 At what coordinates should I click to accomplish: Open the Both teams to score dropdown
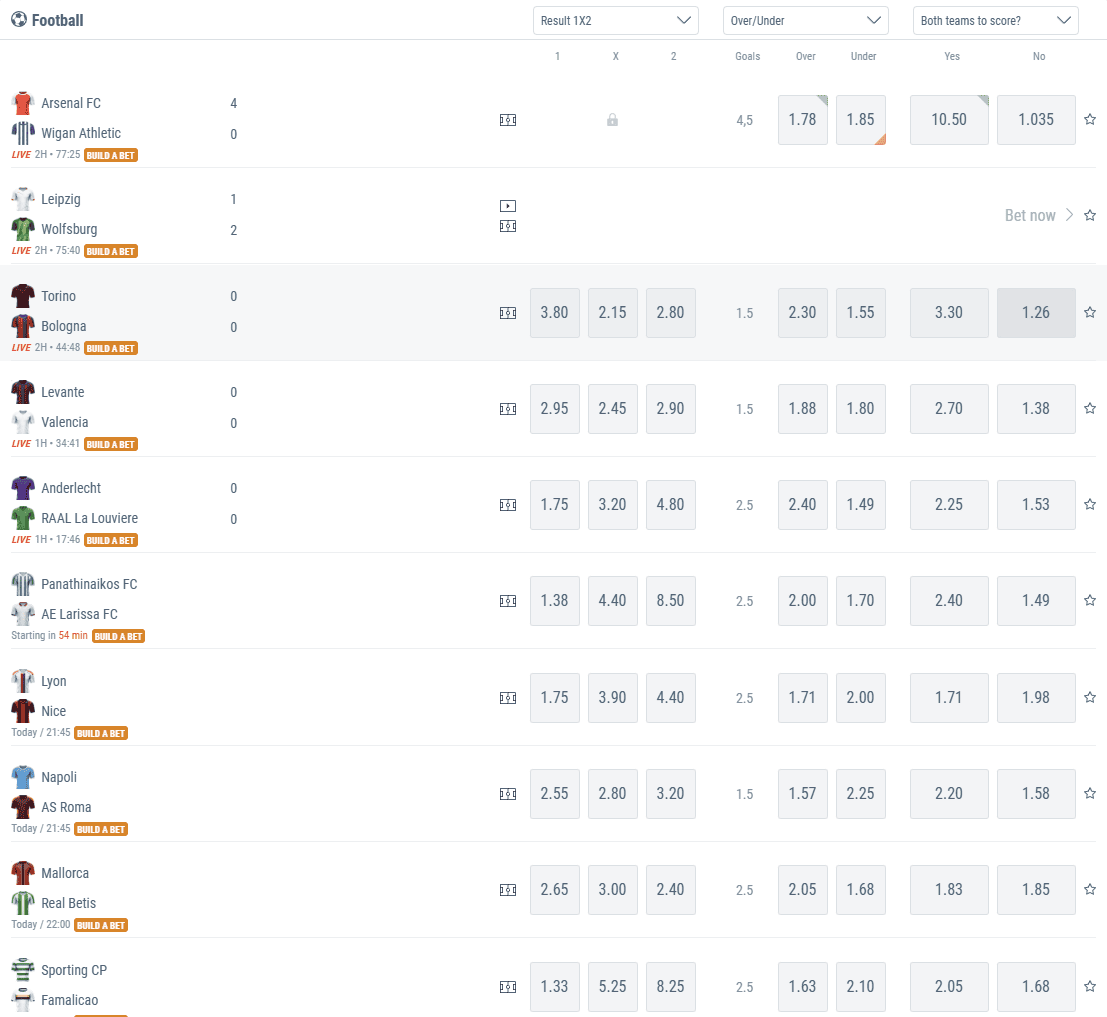995,20
